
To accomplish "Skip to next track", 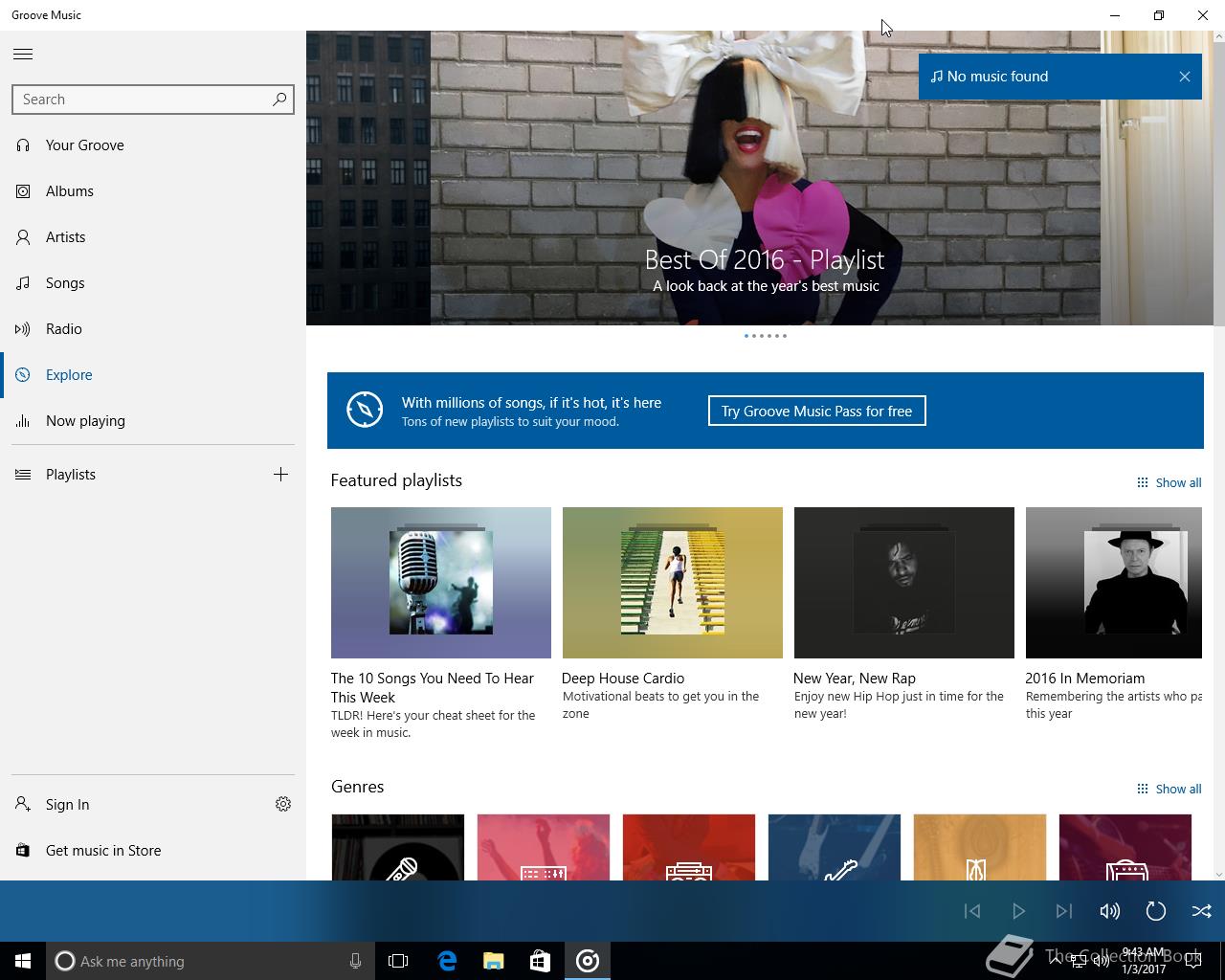I will tap(1064, 911).
